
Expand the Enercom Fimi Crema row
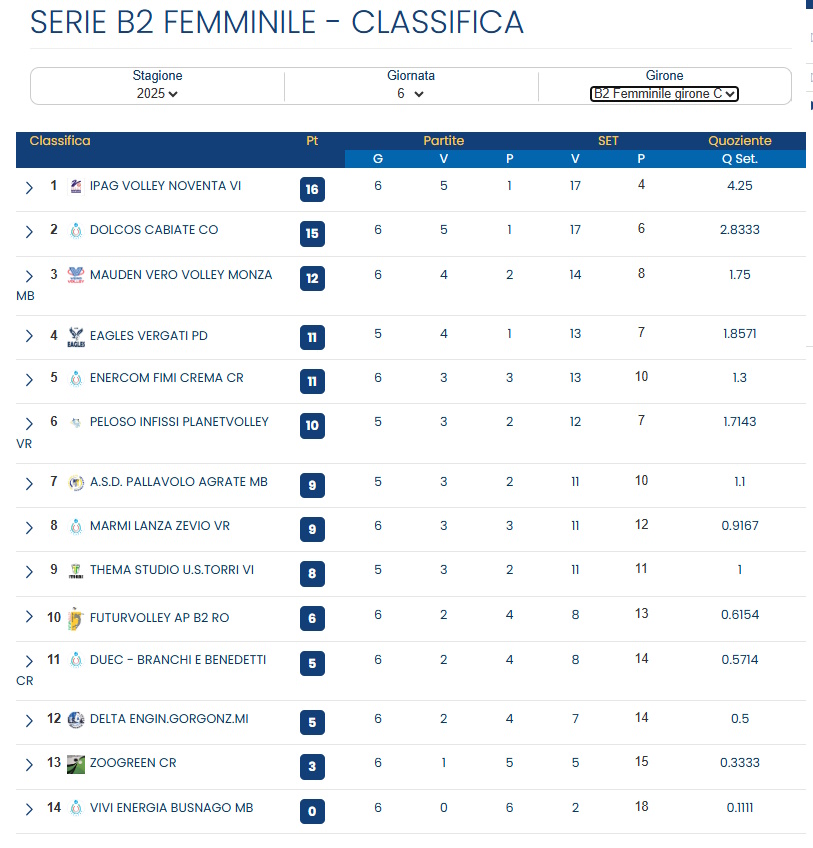(x=29, y=379)
